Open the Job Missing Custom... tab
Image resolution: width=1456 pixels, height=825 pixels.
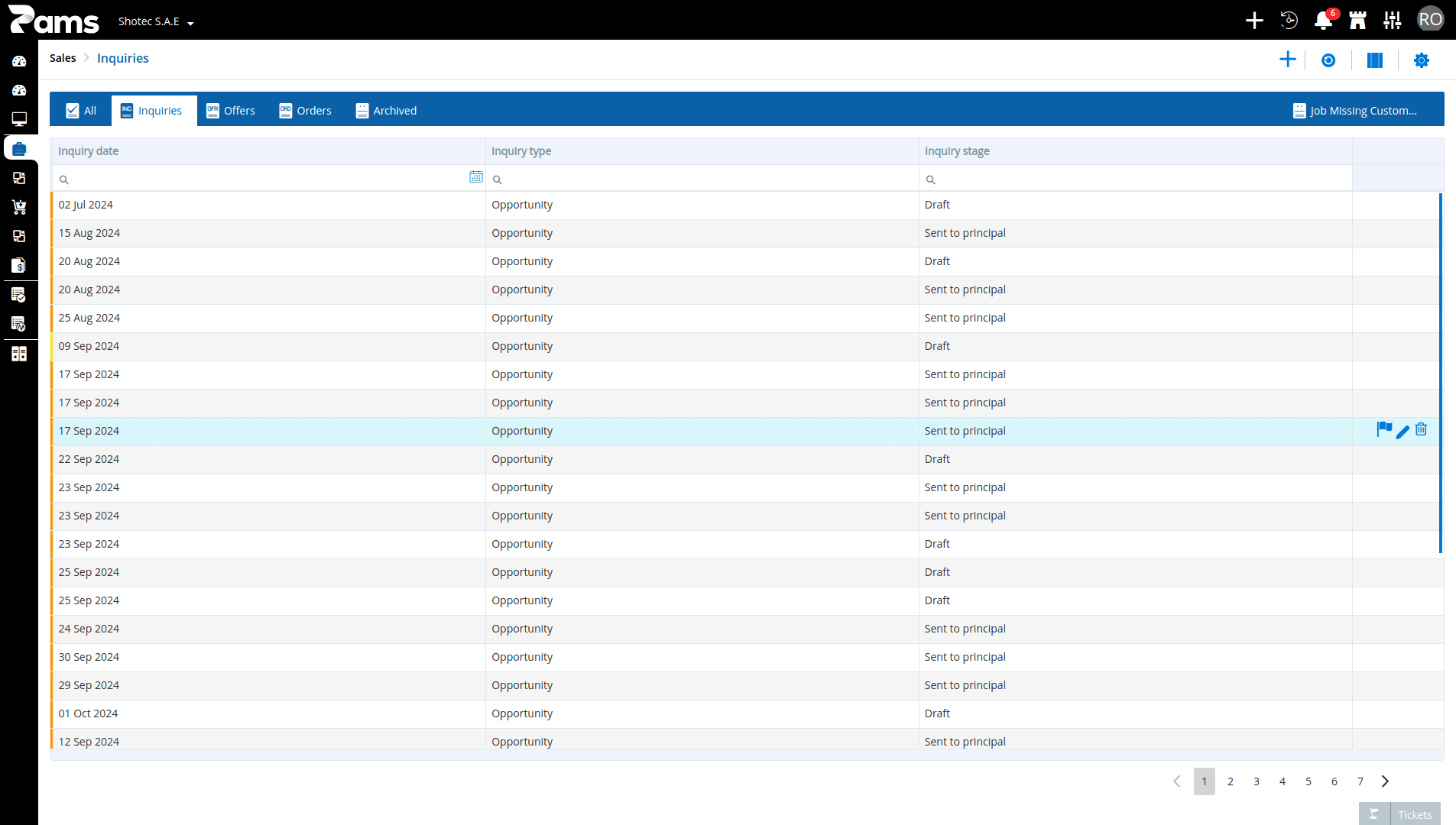click(x=1355, y=111)
